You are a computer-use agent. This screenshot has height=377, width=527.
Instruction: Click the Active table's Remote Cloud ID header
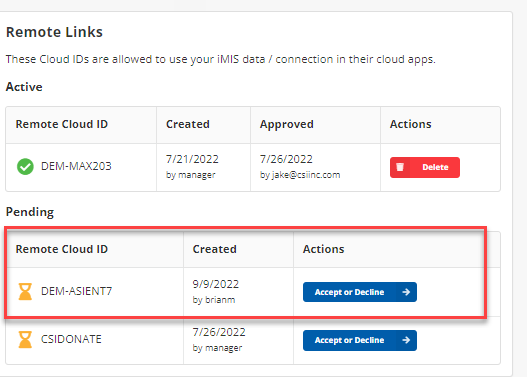pos(62,124)
